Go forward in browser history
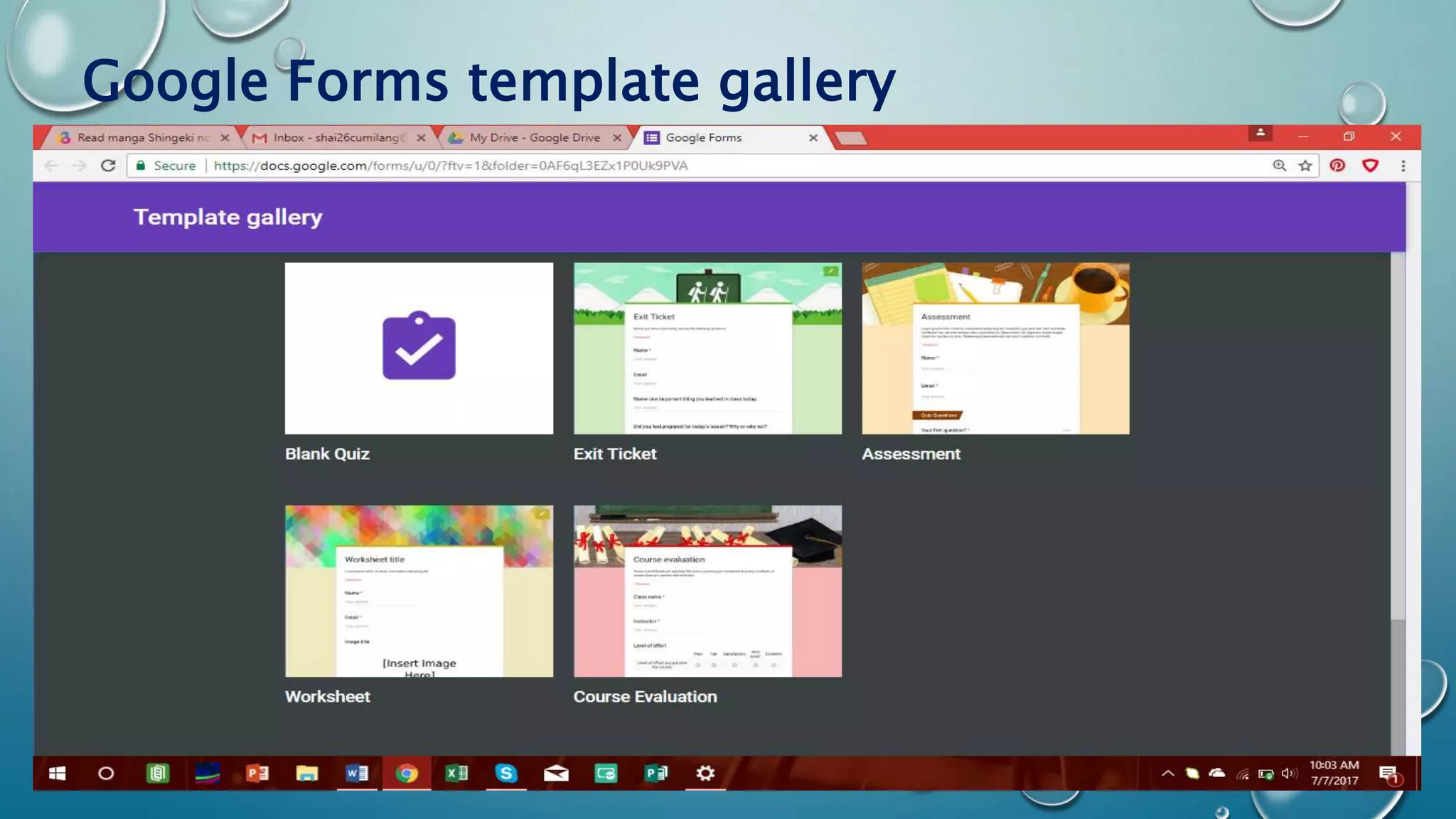 [x=80, y=166]
